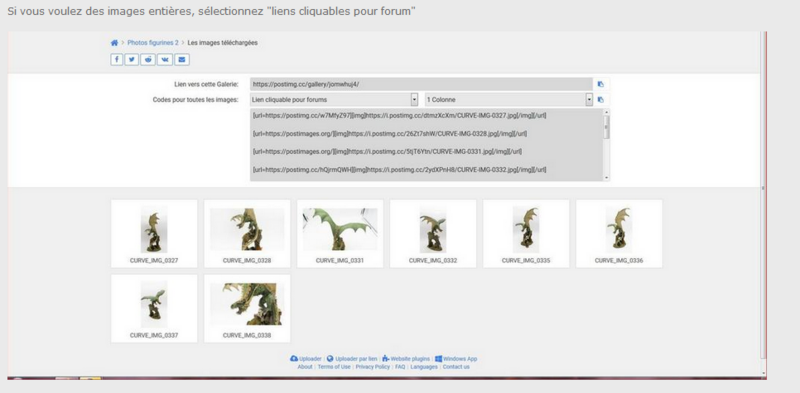Screen dimensions: 800x393
Task: Click the code line ending CURVE-IMG-0332.jpg
Action: pos(399,170)
